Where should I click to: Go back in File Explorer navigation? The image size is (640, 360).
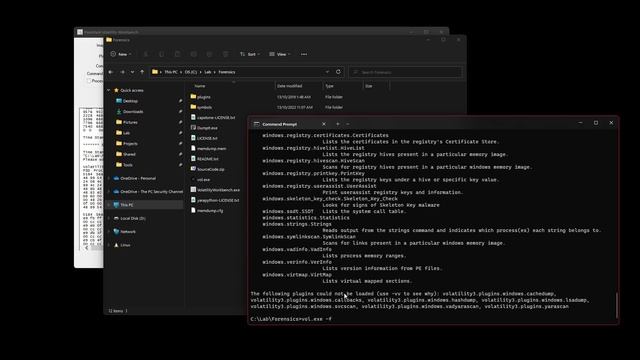click(111, 72)
